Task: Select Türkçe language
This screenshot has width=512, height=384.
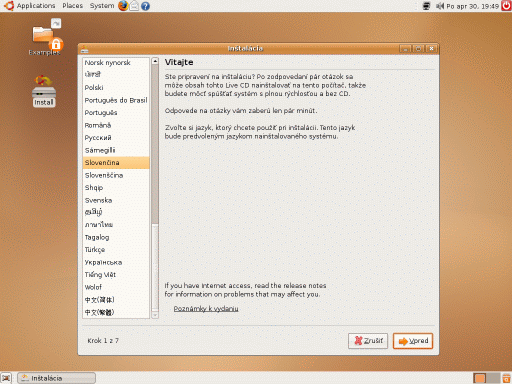Action: [x=116, y=250]
